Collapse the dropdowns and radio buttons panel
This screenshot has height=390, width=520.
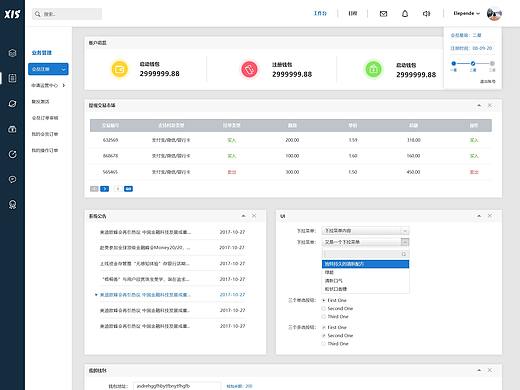pos(479,216)
